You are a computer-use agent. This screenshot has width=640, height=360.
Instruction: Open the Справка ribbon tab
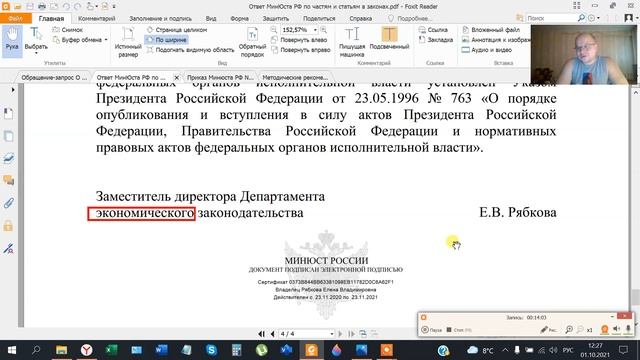click(361, 18)
